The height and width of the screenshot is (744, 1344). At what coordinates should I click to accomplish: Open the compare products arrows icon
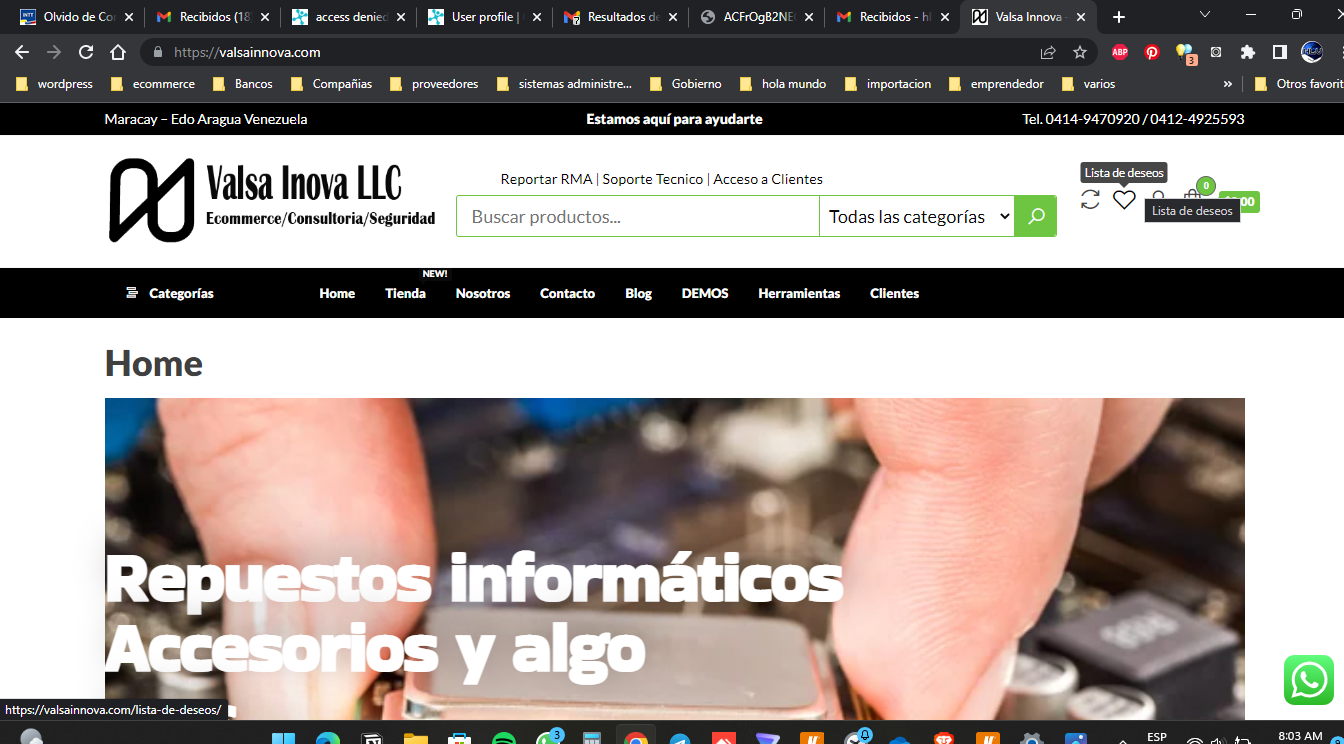point(1090,200)
